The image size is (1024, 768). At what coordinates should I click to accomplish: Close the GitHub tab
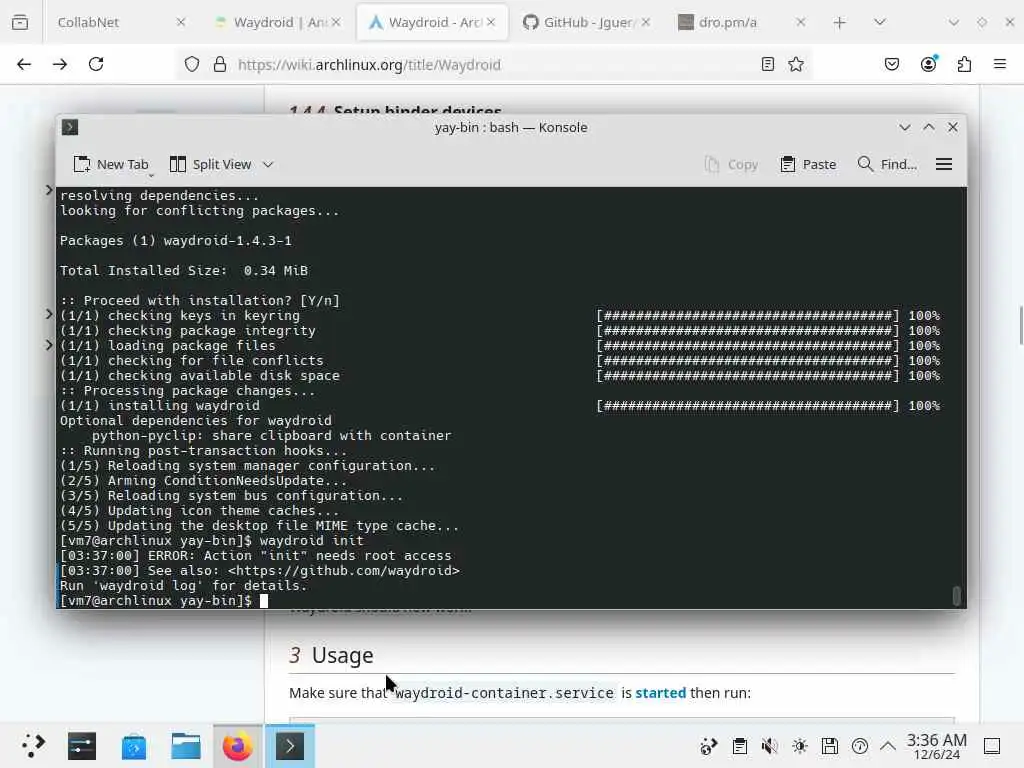pos(646,22)
